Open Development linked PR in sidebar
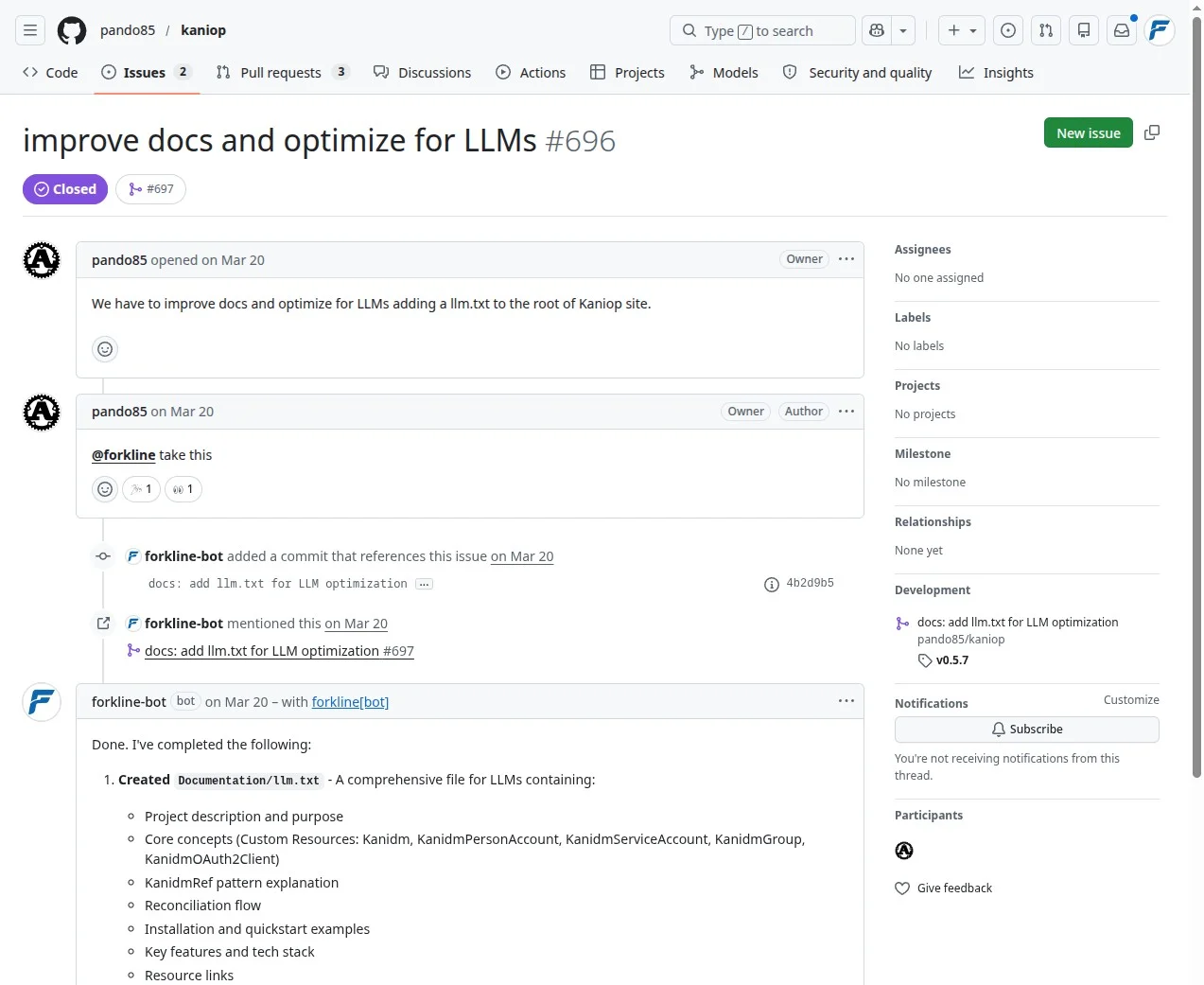 (1018, 623)
